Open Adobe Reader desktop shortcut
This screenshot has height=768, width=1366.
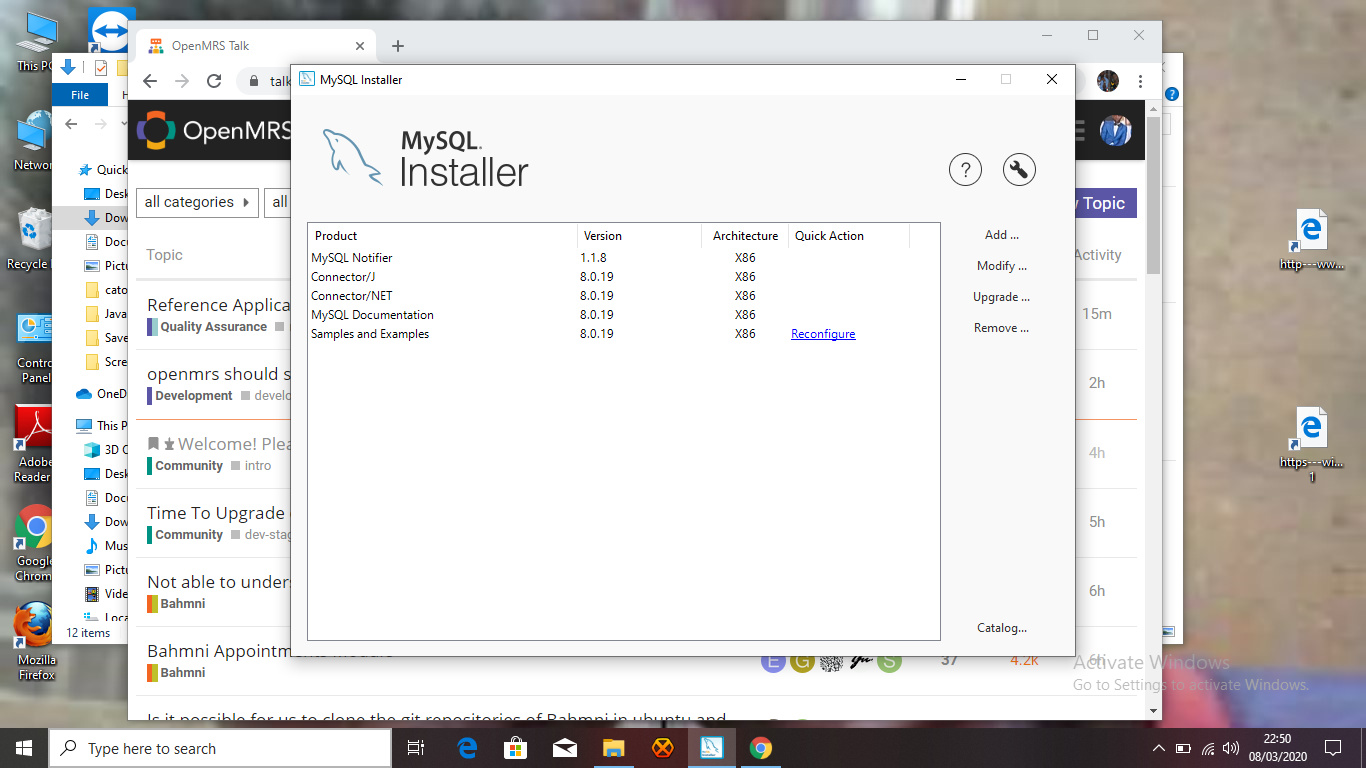tap(33, 445)
